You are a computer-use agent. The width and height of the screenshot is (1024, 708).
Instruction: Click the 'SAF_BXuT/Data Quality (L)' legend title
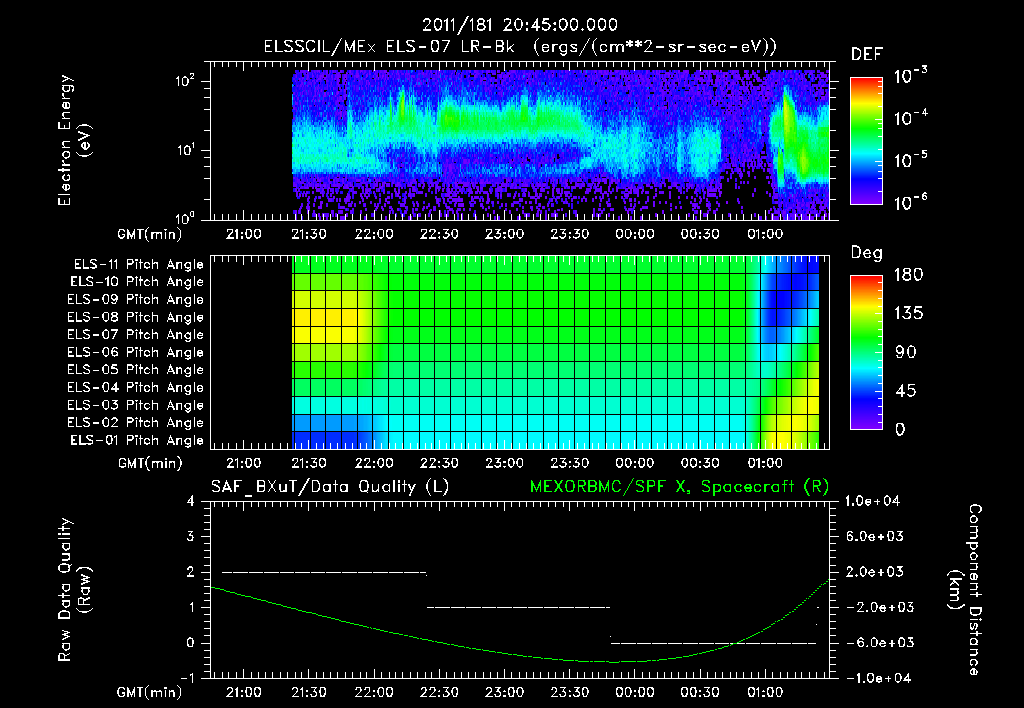[330, 487]
